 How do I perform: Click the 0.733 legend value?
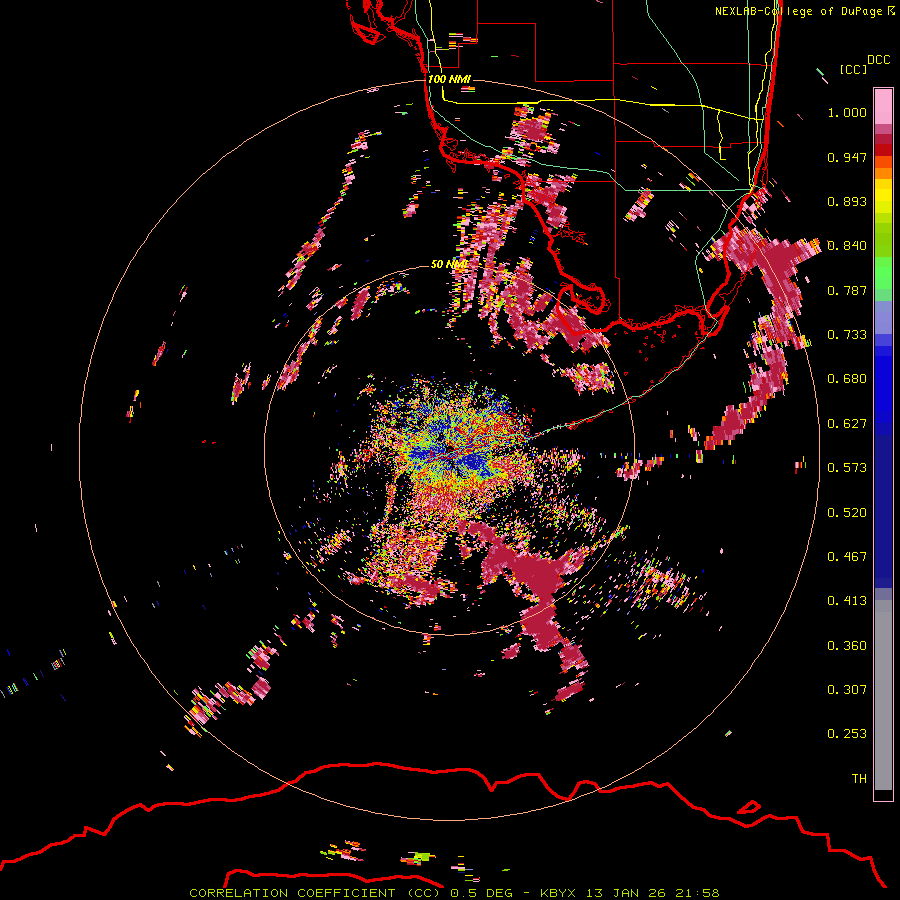(x=847, y=335)
